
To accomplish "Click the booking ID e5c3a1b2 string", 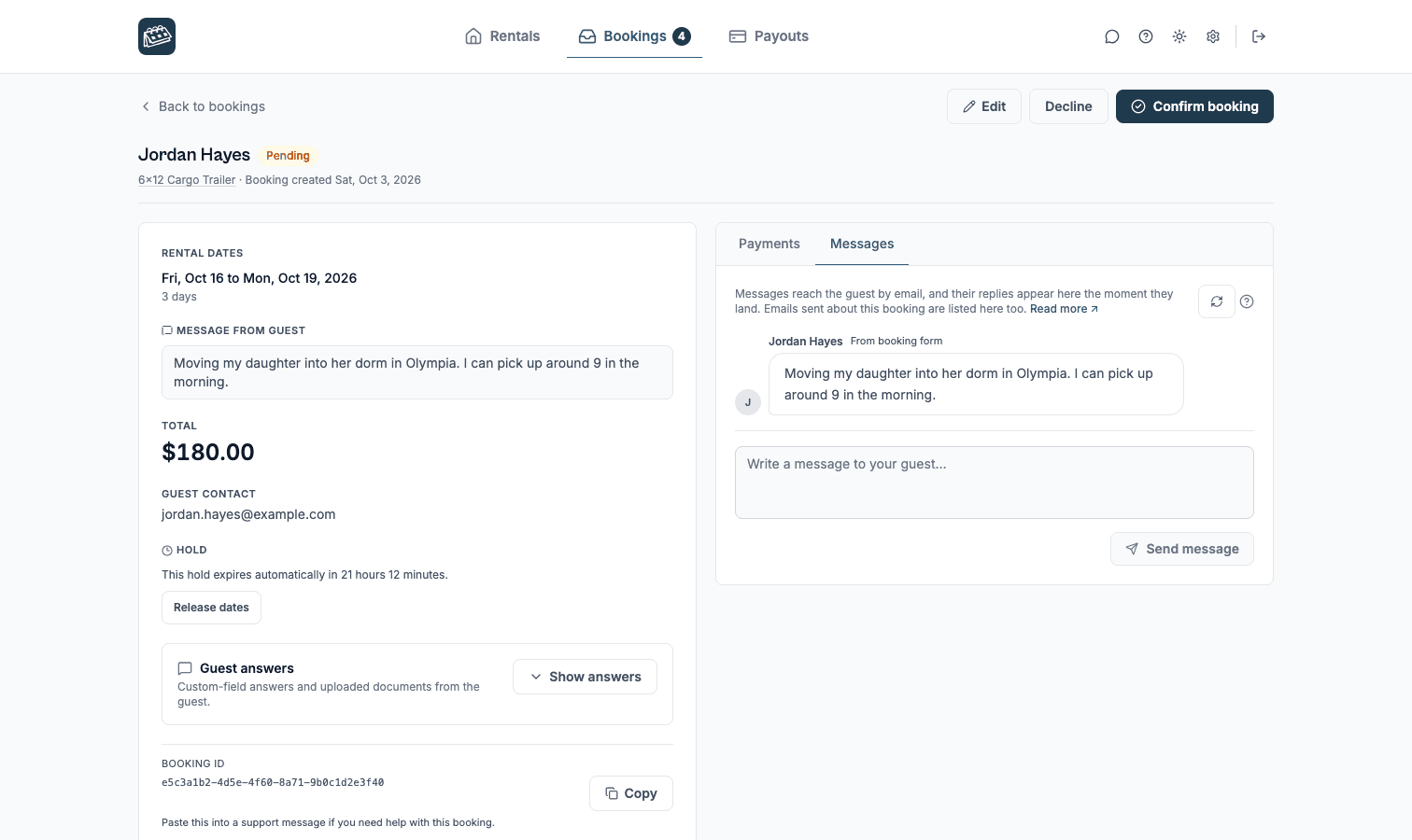I will click(273, 783).
